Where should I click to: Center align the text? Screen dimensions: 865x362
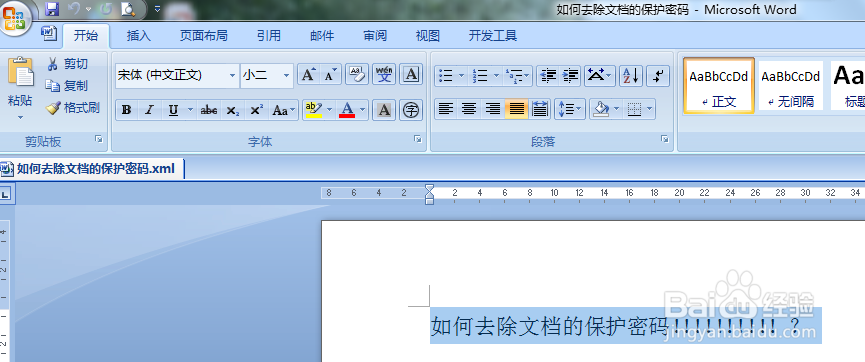click(x=469, y=109)
